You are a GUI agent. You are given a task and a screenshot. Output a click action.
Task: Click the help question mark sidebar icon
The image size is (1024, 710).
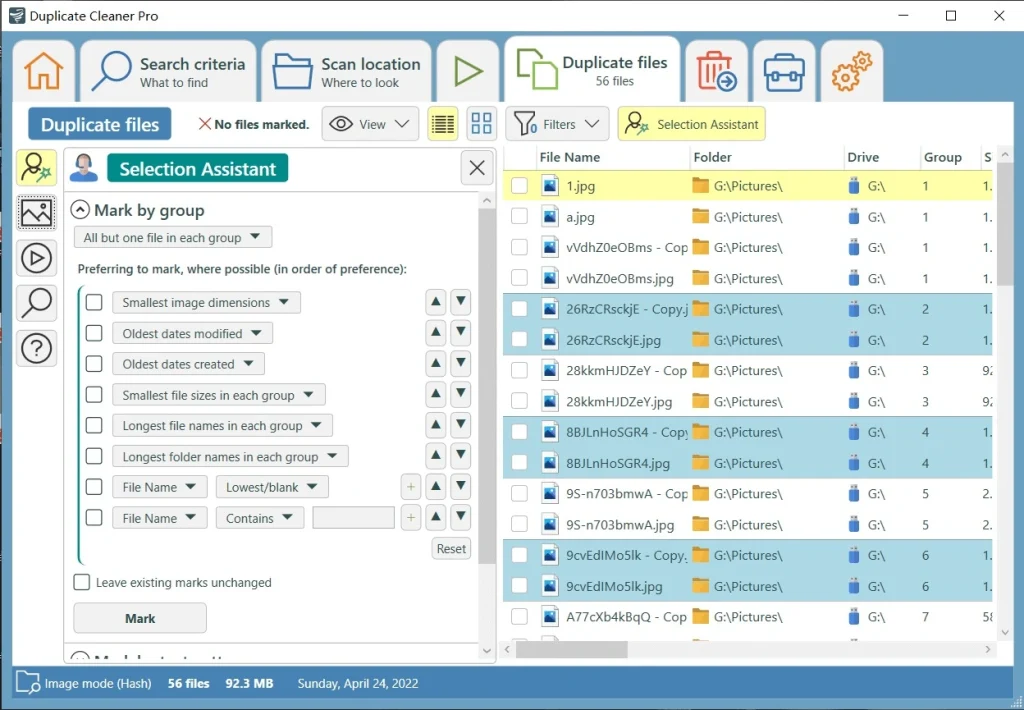[37, 348]
